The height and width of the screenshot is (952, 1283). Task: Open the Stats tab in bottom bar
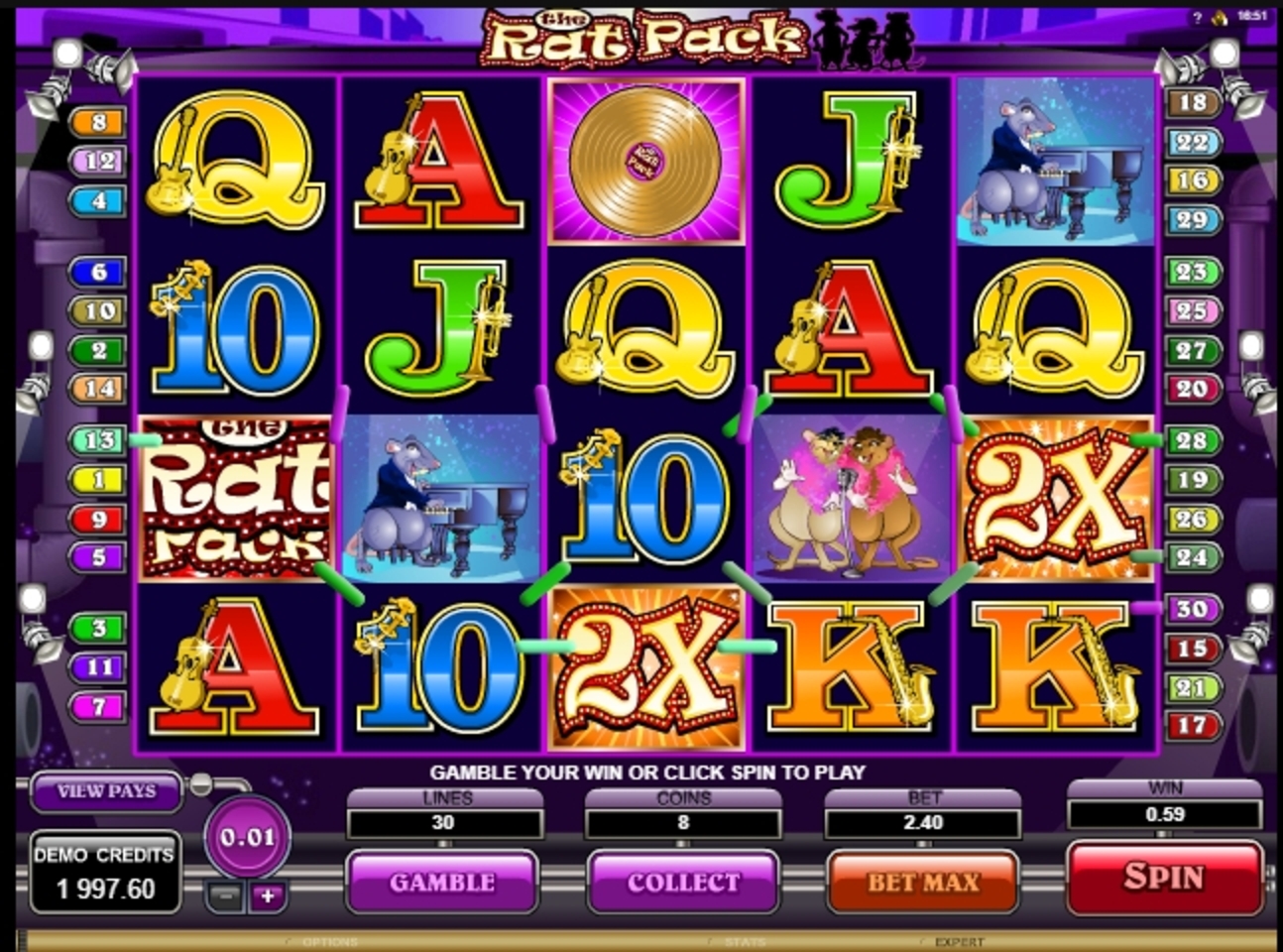click(x=744, y=941)
